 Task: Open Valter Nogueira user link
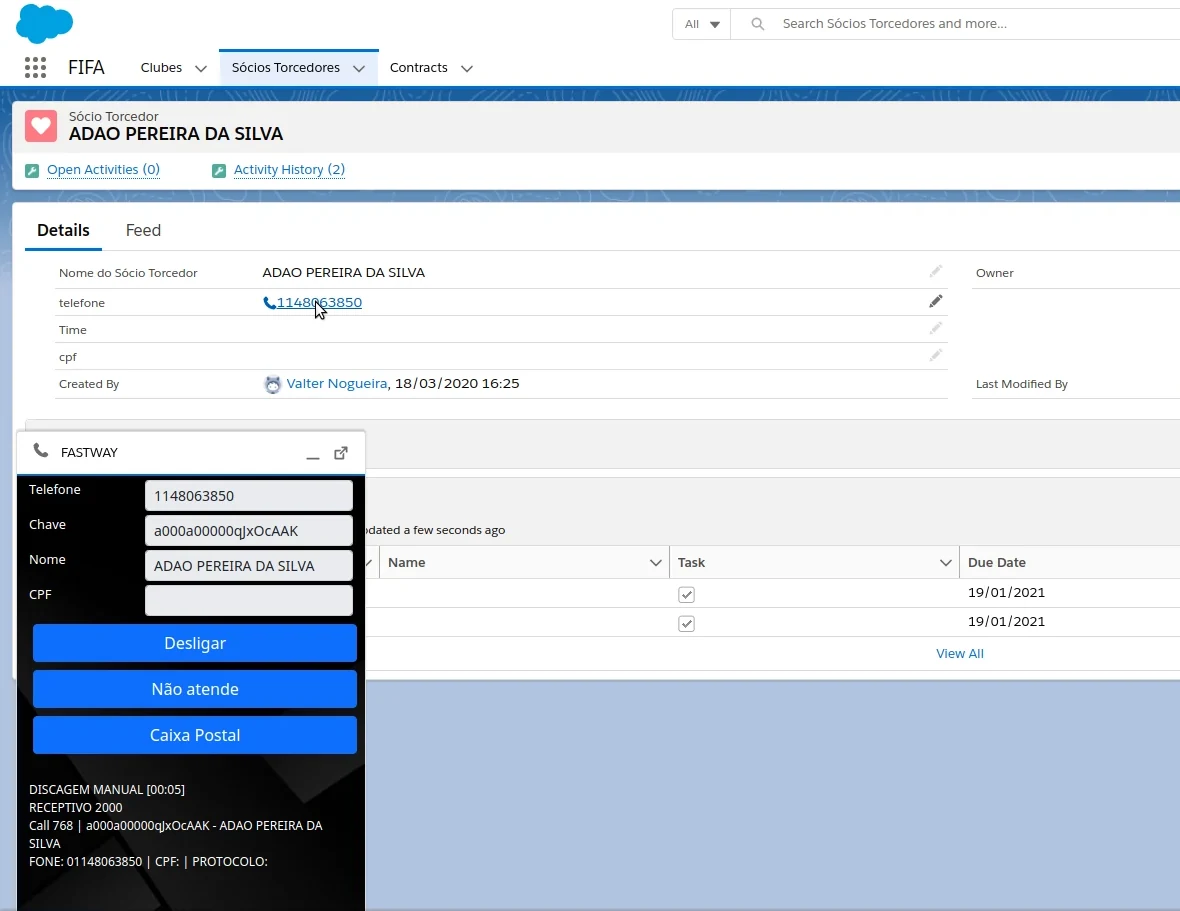click(x=336, y=384)
